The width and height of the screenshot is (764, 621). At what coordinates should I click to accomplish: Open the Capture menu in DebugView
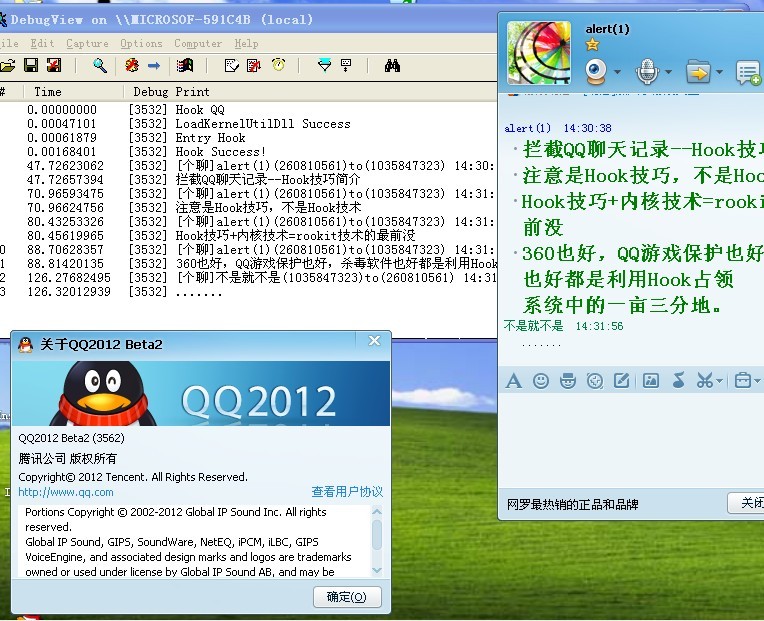point(88,43)
